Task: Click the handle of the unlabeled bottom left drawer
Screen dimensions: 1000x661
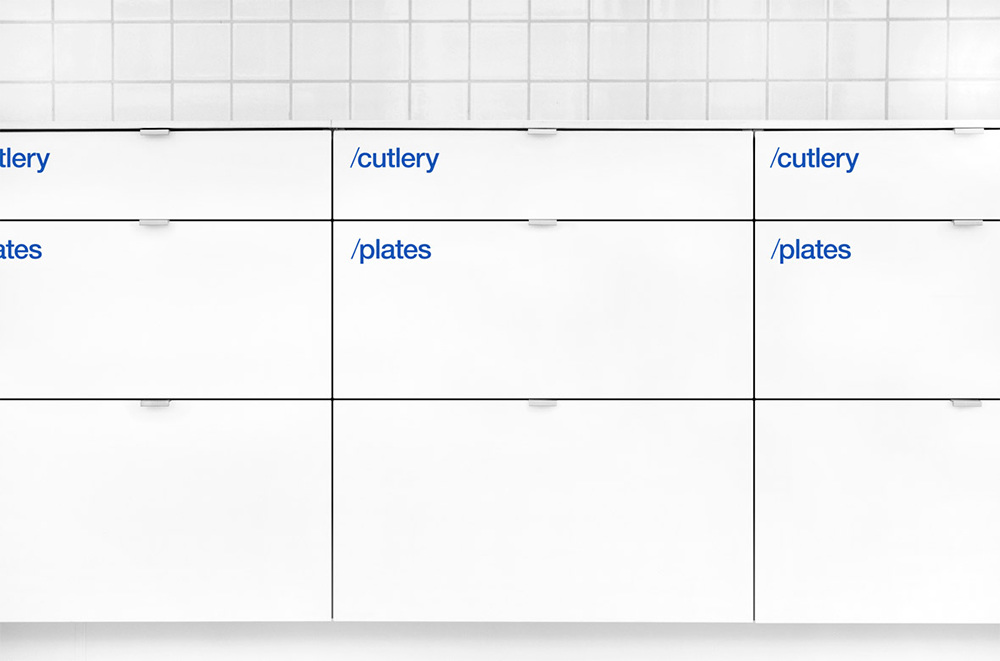Action: point(156,403)
